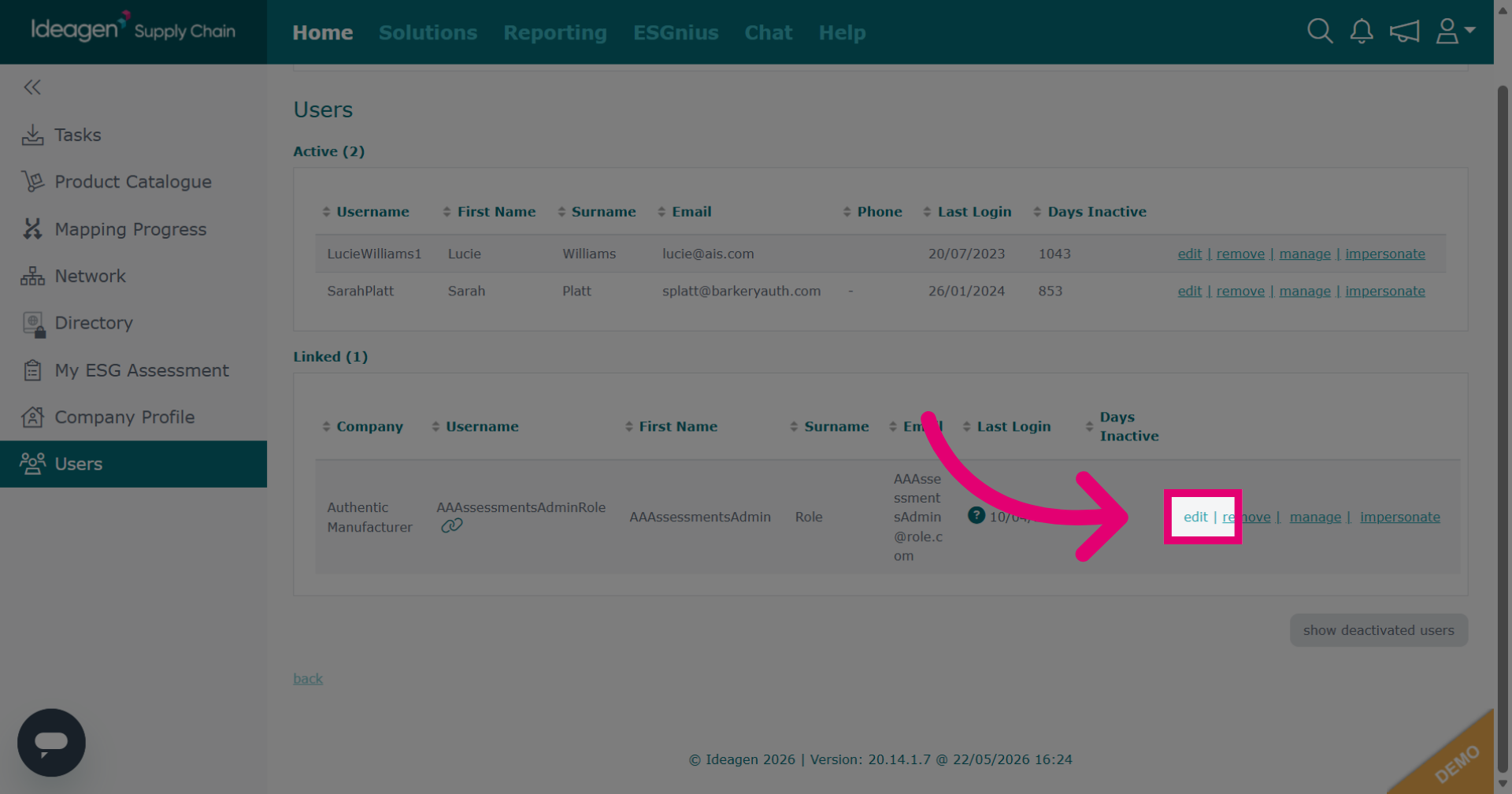Click the Ideagen Supply Chain logo
The width and height of the screenshot is (1512, 794).
tap(133, 30)
